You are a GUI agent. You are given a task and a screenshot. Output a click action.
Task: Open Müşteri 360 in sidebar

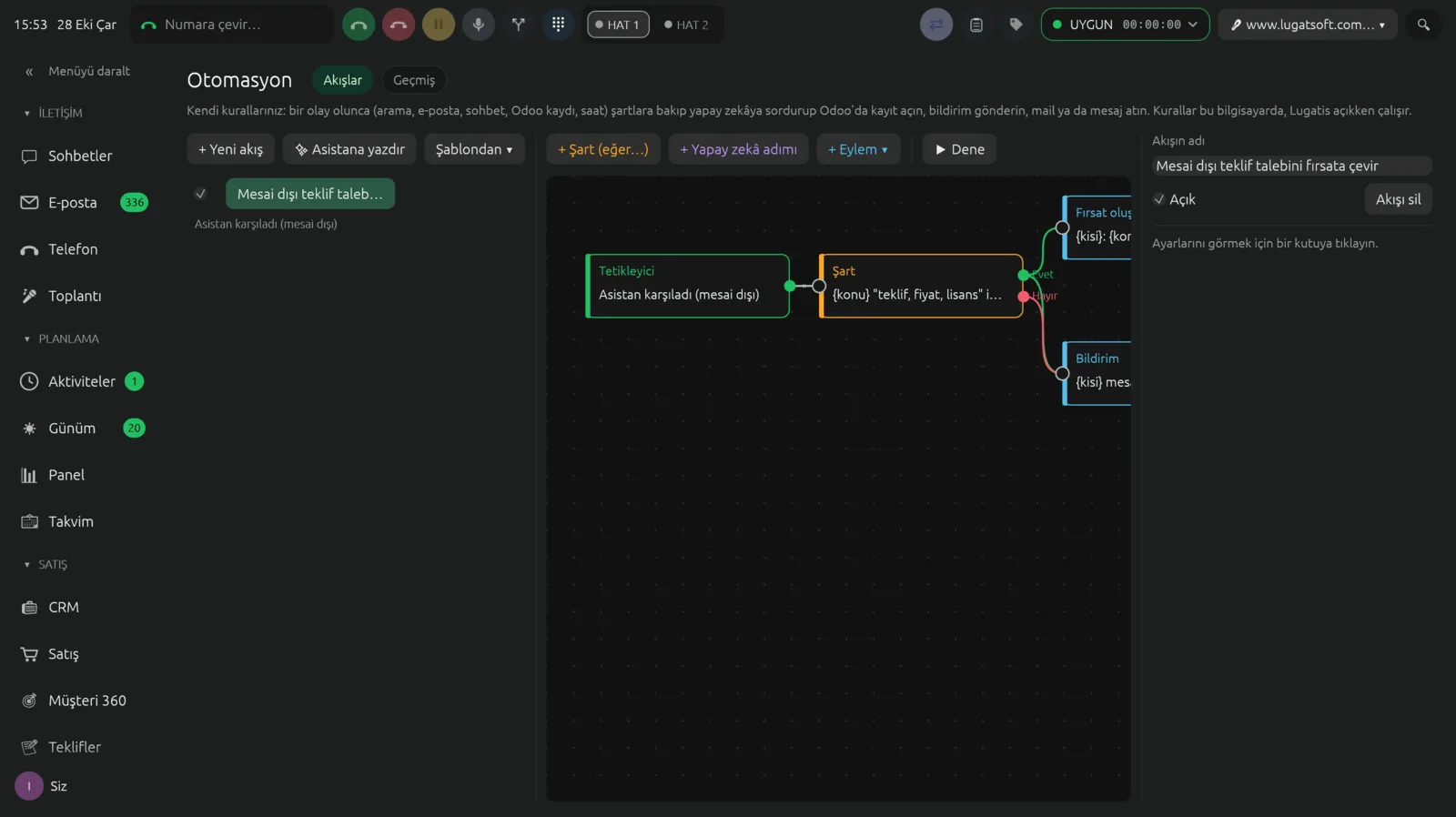[87, 701]
